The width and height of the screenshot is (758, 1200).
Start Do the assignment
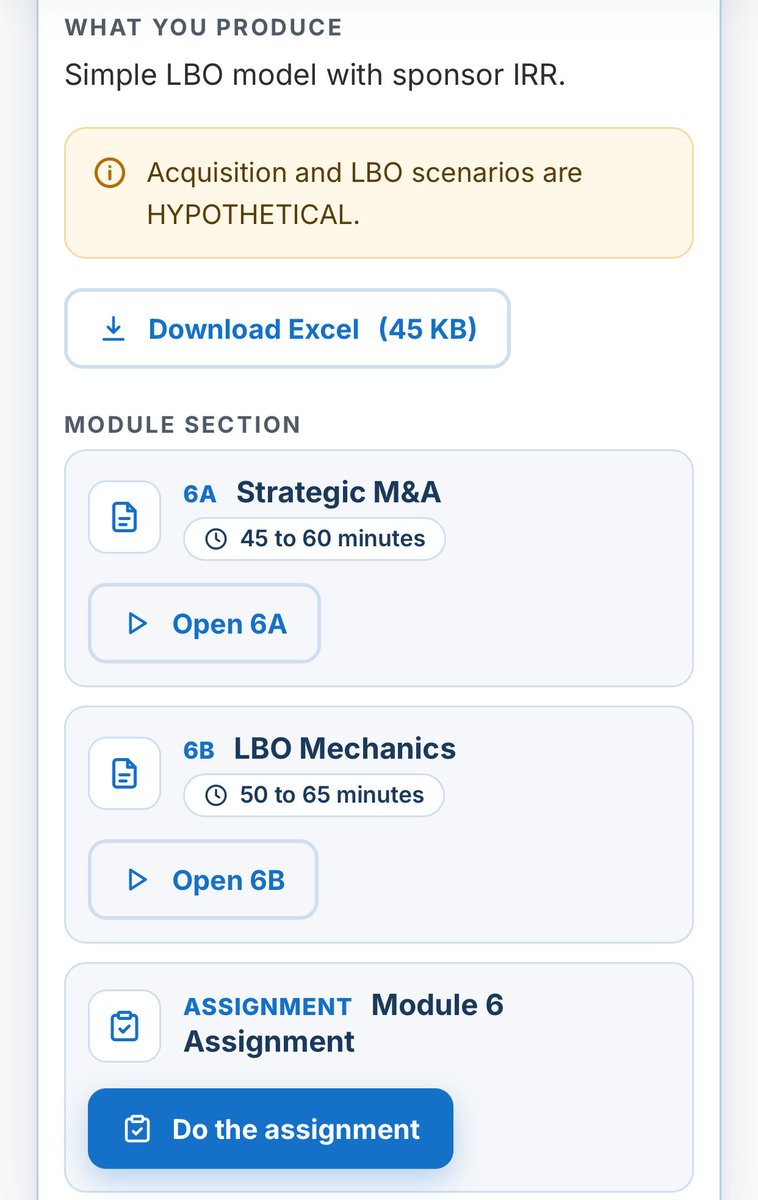coord(270,1129)
